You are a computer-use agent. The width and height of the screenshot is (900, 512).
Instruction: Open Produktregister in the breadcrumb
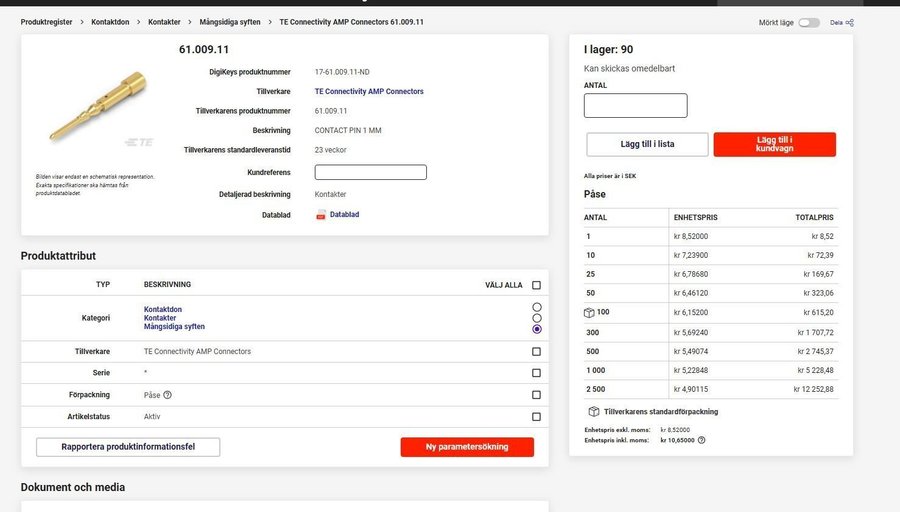[46, 22]
